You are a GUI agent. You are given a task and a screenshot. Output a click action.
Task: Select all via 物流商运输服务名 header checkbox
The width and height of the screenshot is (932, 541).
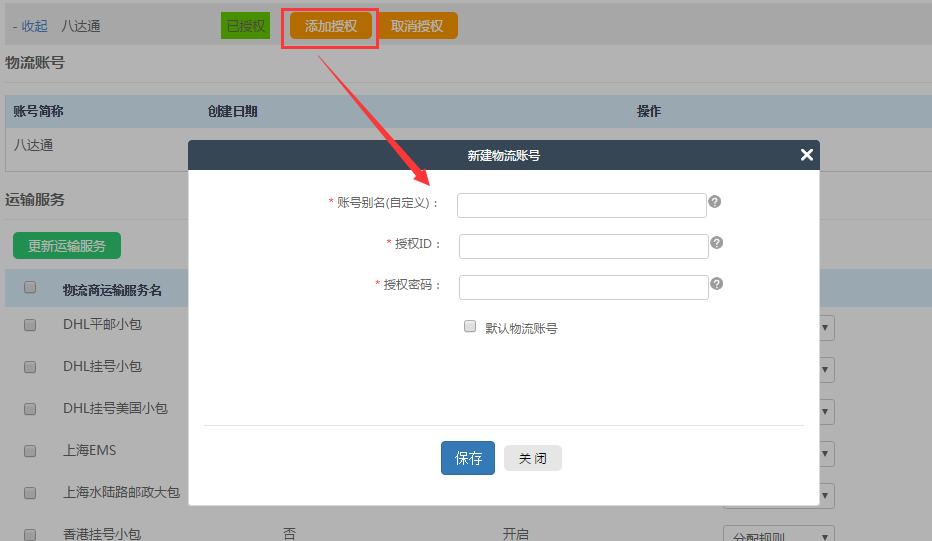click(x=30, y=288)
